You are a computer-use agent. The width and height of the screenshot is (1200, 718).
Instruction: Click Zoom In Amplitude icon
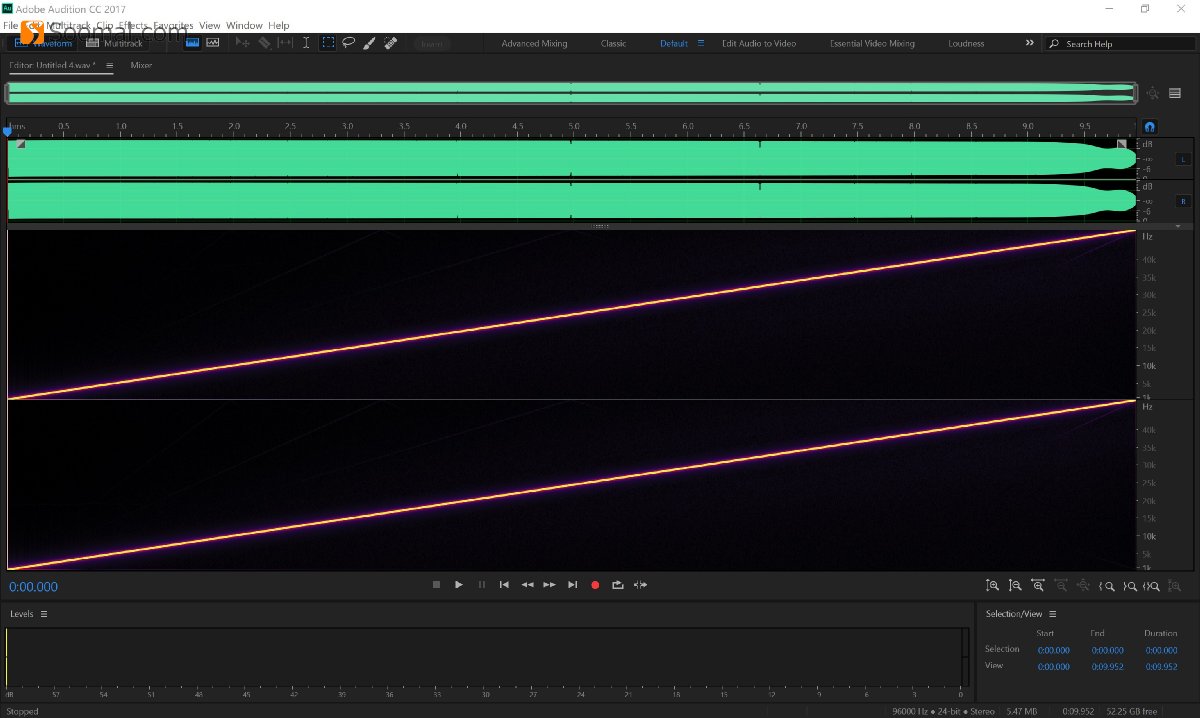992,586
